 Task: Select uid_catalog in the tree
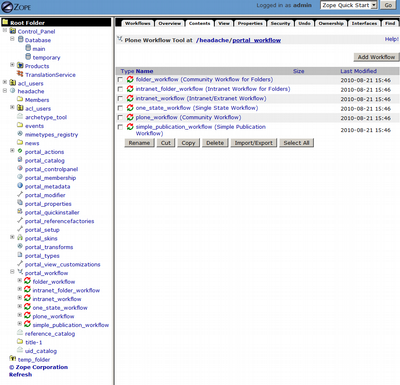[x=41, y=351]
